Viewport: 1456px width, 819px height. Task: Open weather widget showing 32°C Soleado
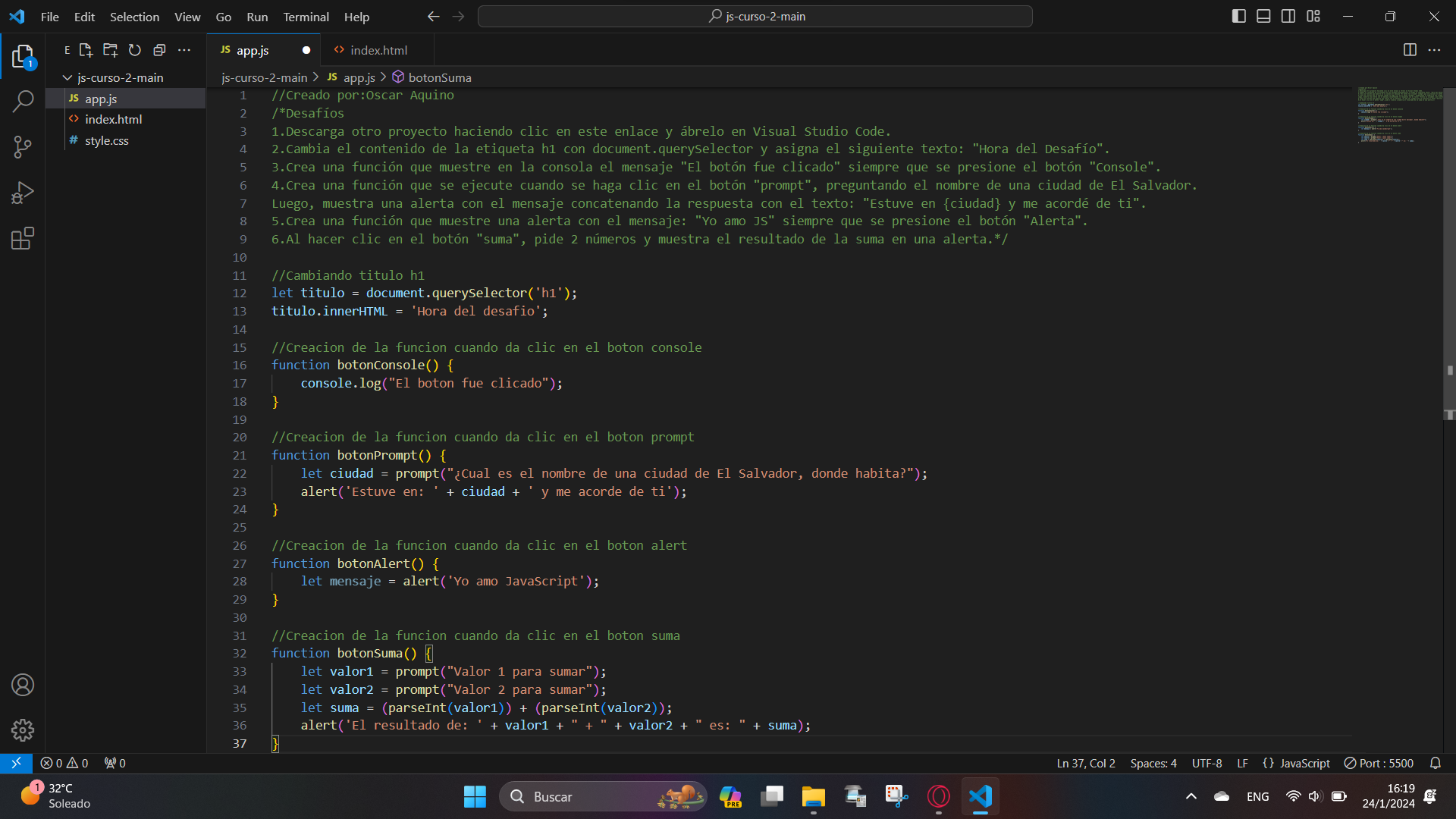tap(55, 796)
